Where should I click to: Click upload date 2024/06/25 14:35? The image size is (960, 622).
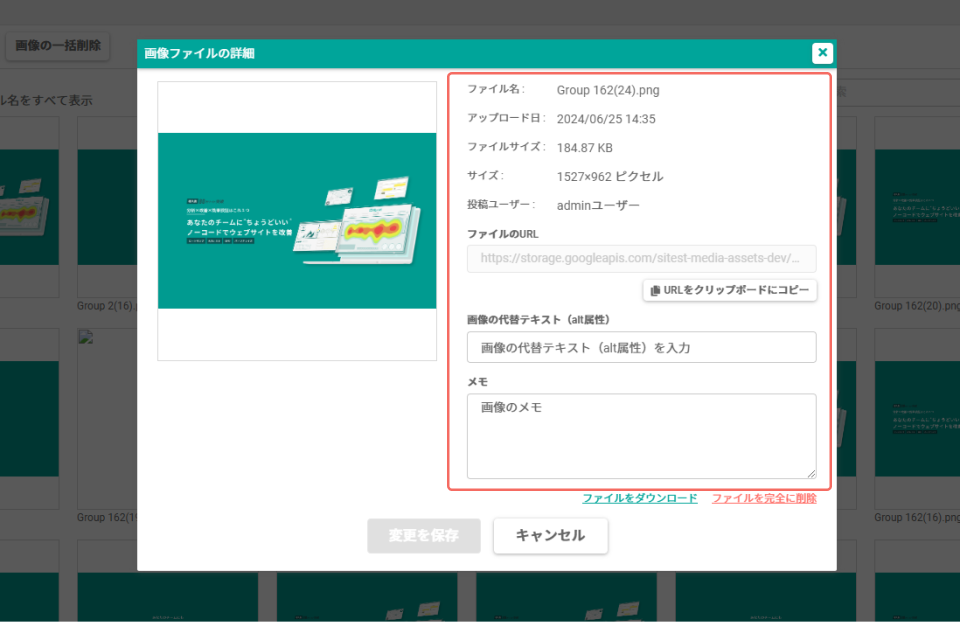(x=606, y=119)
